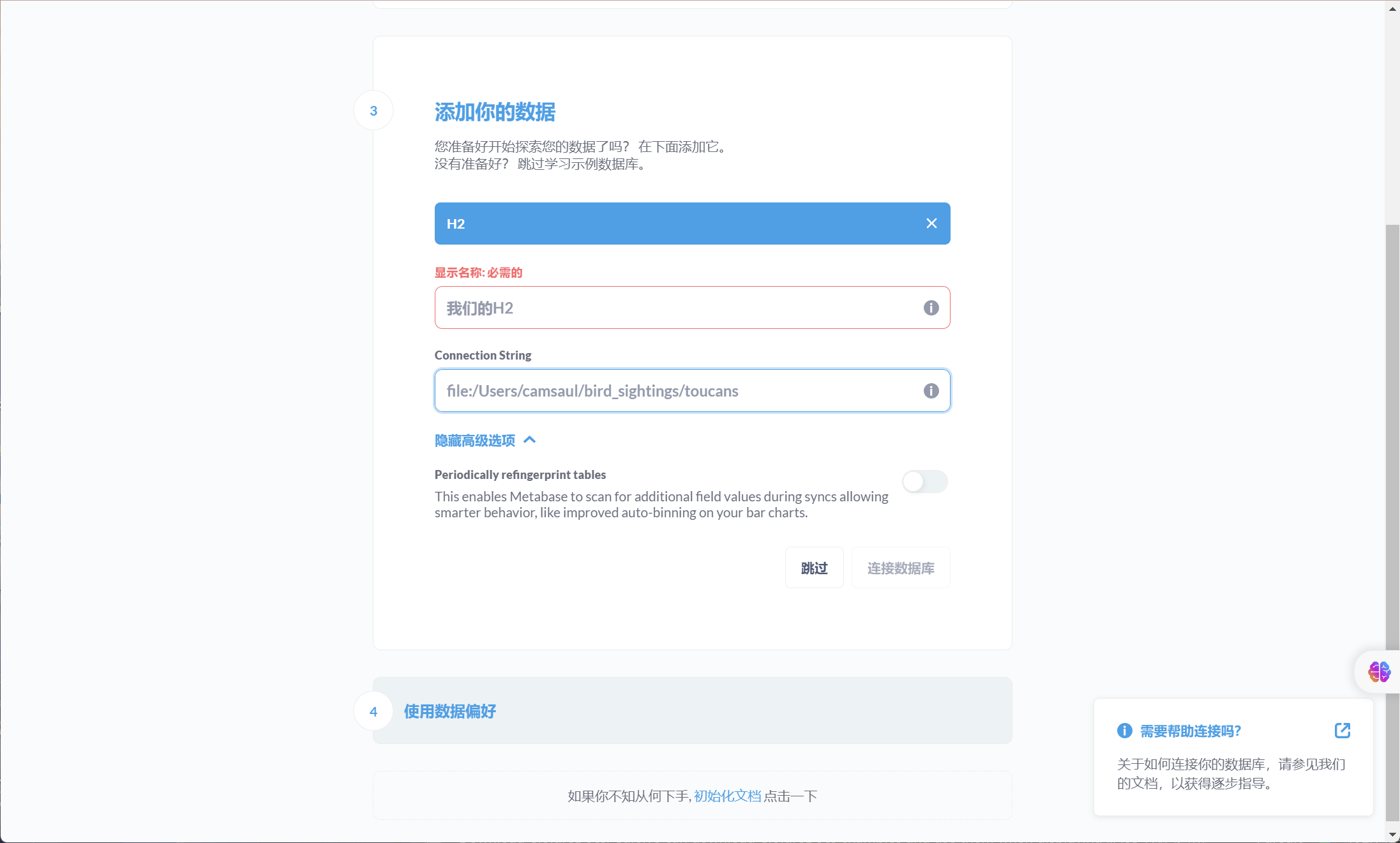Click the 连接数据库 button

pyautogui.click(x=900, y=568)
